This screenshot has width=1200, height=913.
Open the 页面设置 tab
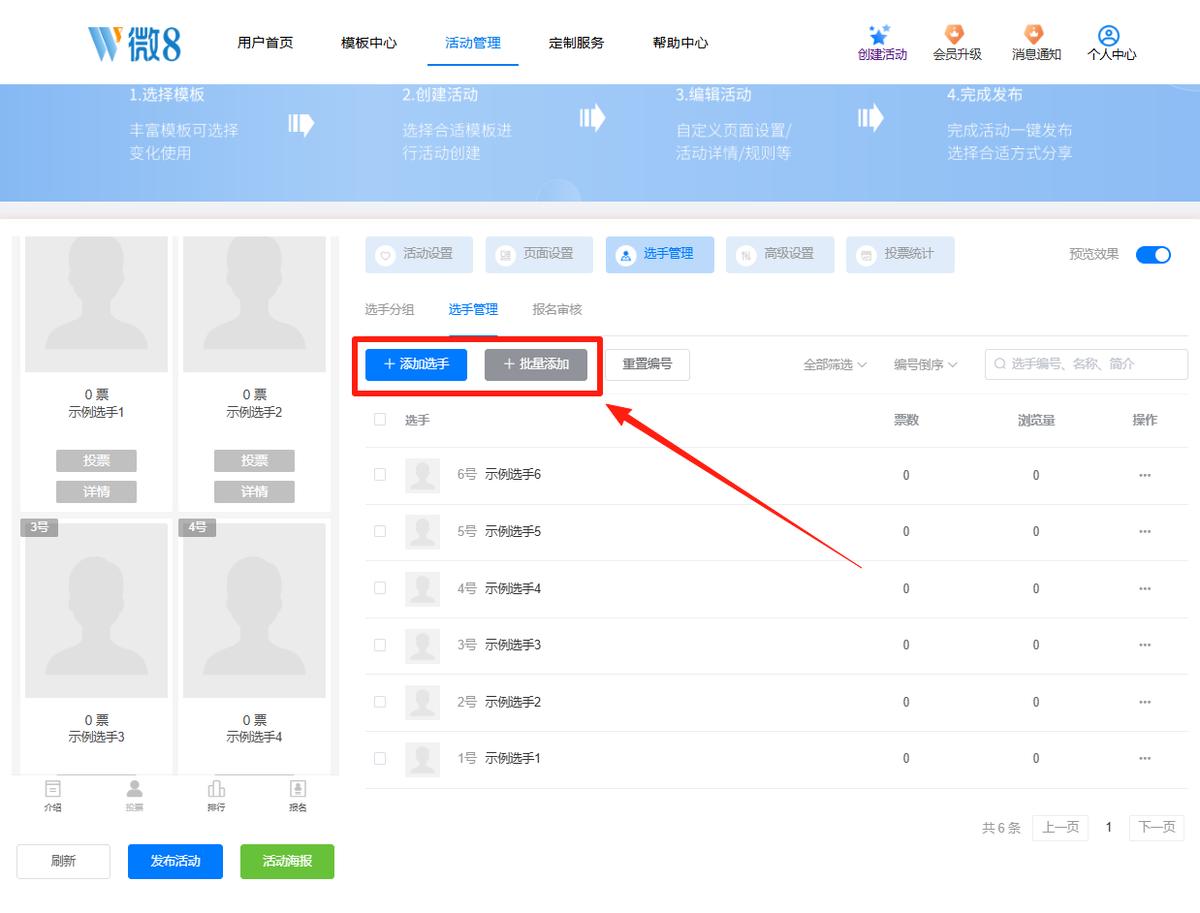click(x=539, y=254)
